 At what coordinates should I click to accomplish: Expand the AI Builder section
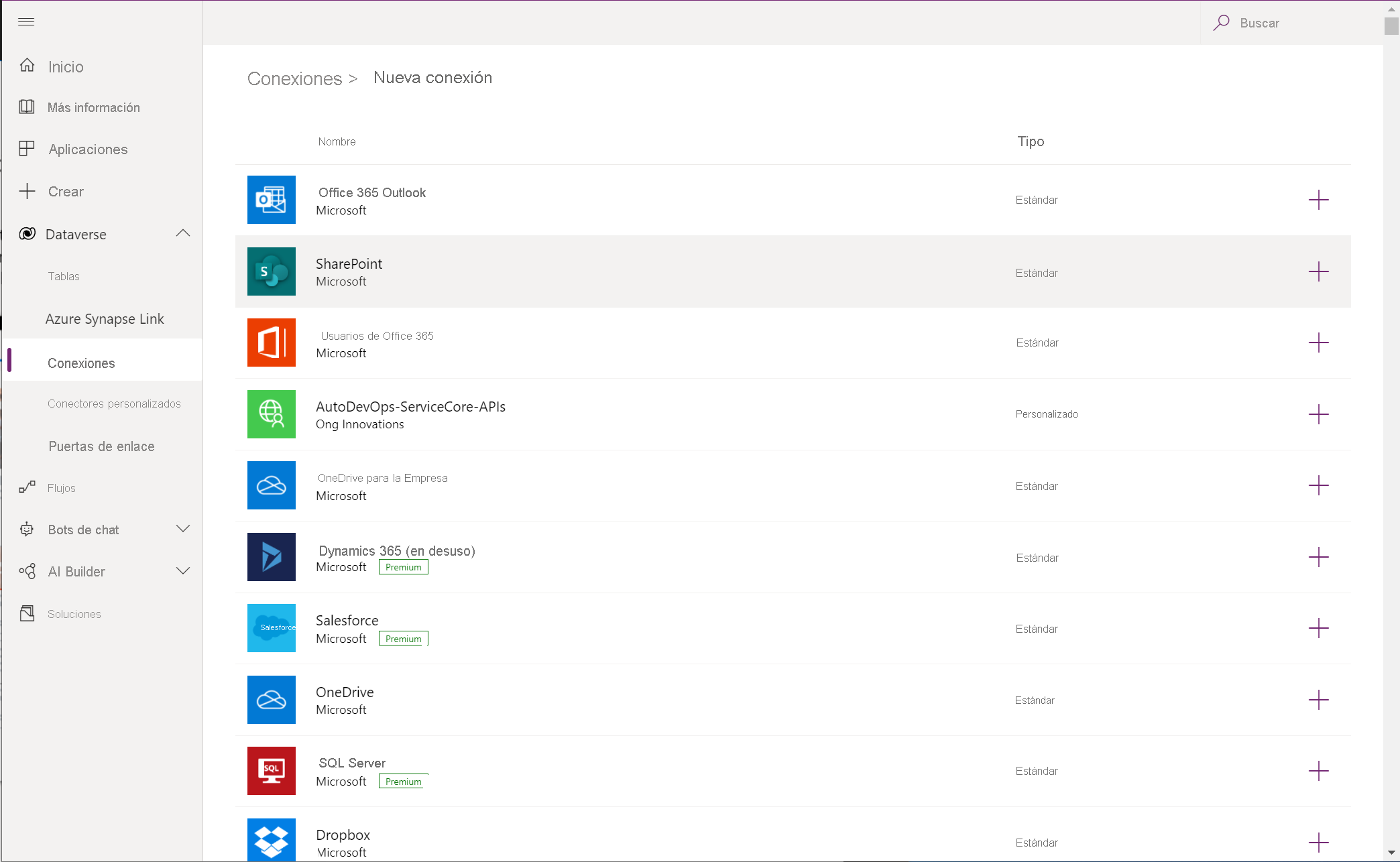point(183,570)
